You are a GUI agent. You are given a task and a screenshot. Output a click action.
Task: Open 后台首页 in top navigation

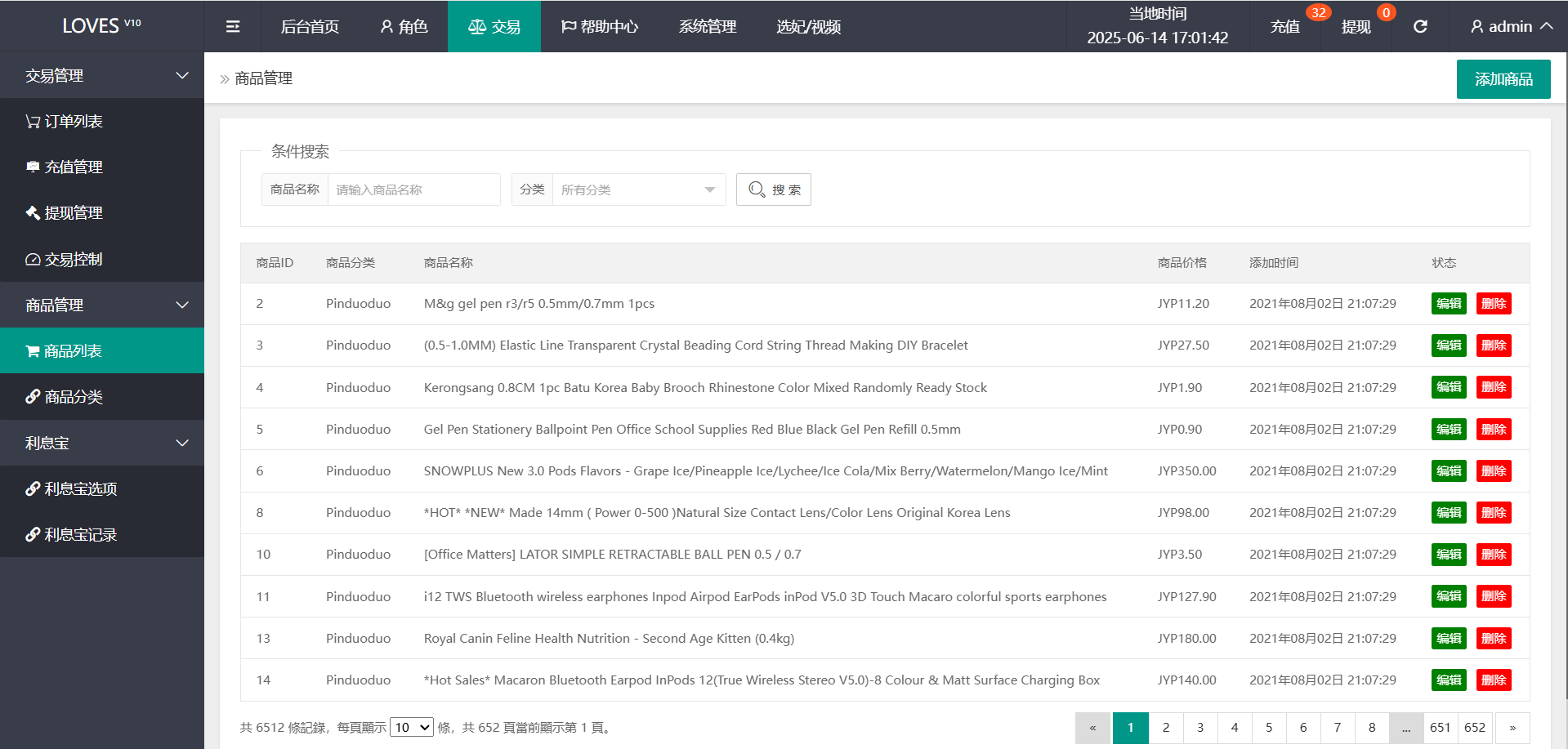pyautogui.click(x=310, y=27)
